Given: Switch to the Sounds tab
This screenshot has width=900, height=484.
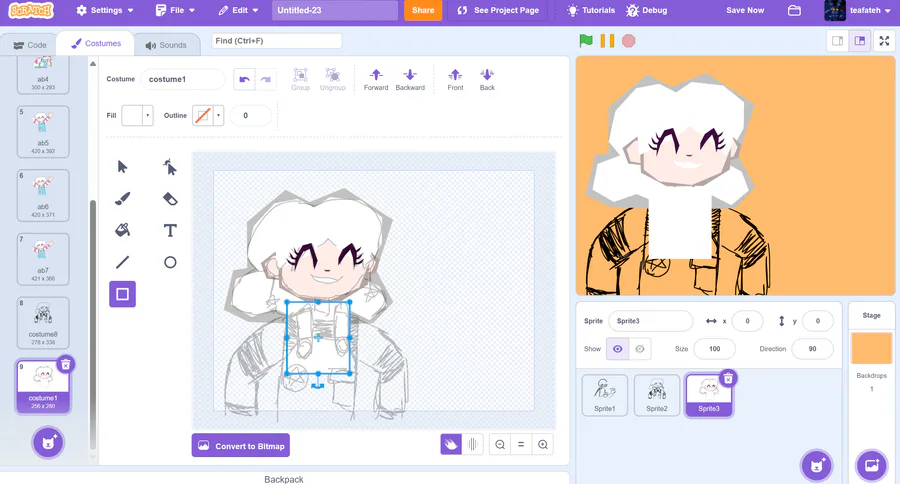Looking at the screenshot, I should pyautogui.click(x=166, y=45).
